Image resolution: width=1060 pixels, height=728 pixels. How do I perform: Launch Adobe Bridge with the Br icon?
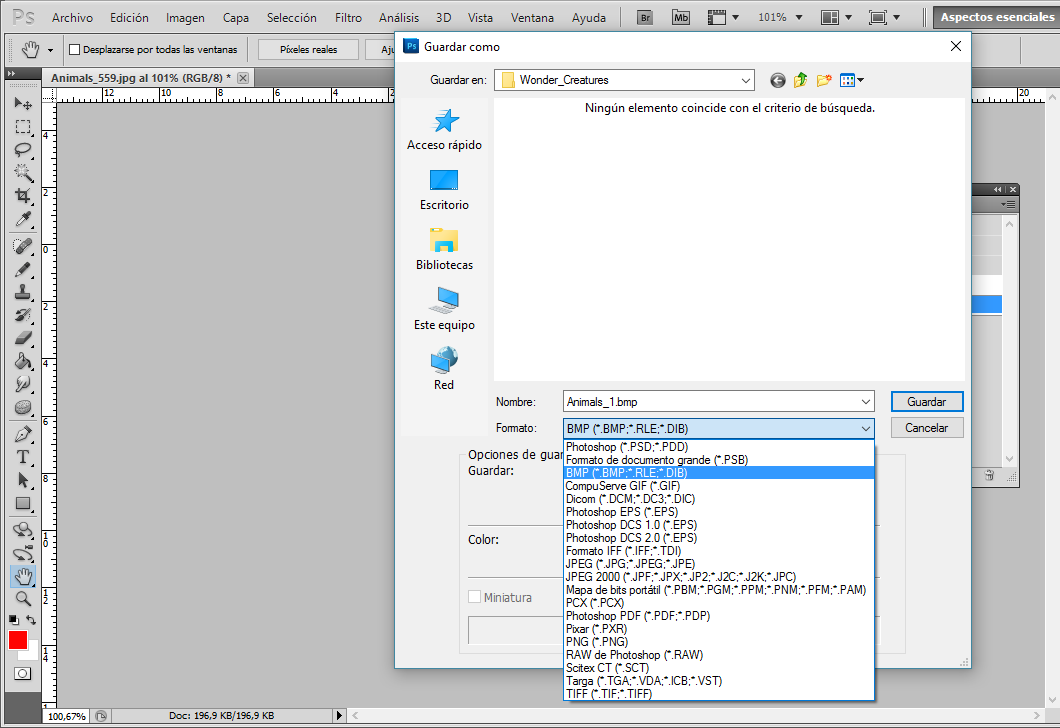646,18
